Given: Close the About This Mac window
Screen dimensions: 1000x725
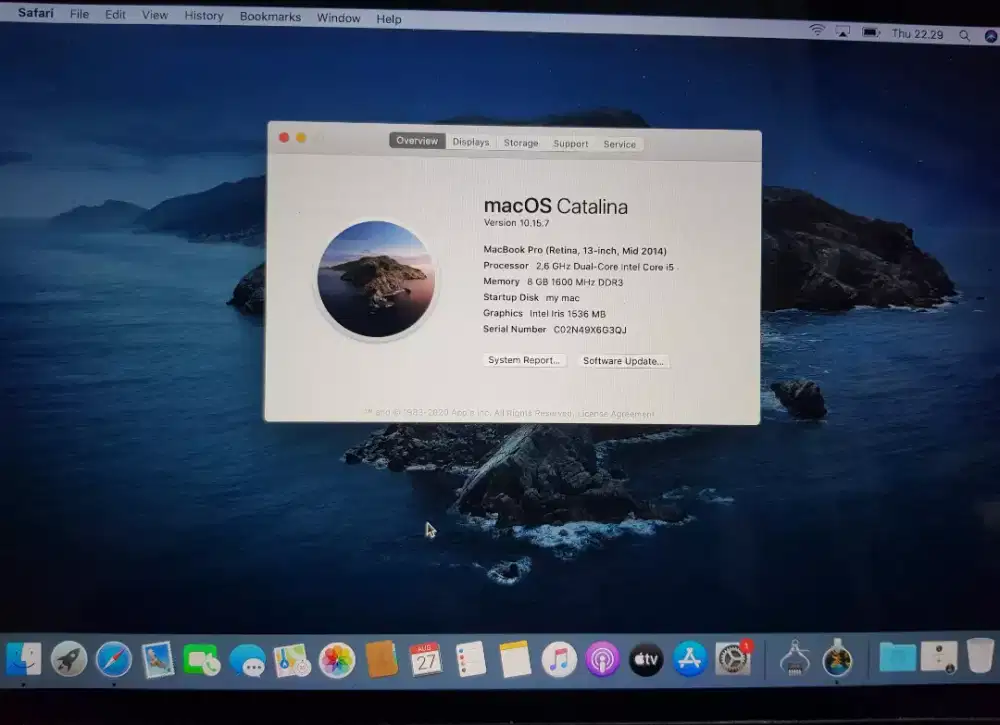Looking at the screenshot, I should click(x=284, y=138).
